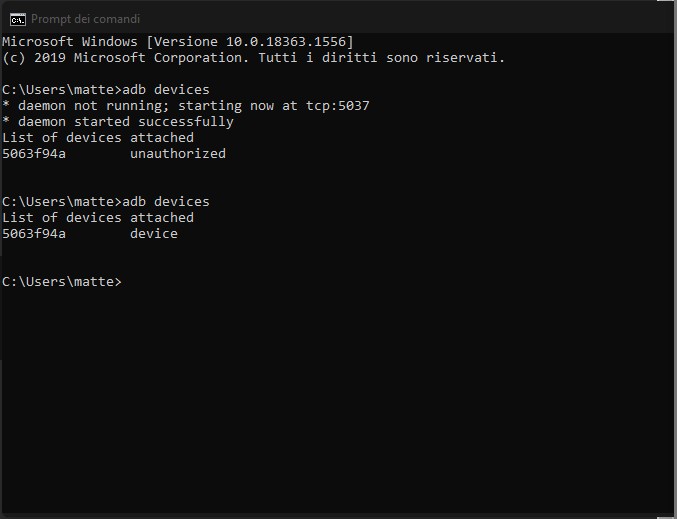Image resolution: width=677 pixels, height=519 pixels.
Task: Click the device ID beside 'unauthorized'
Action: coord(34,153)
